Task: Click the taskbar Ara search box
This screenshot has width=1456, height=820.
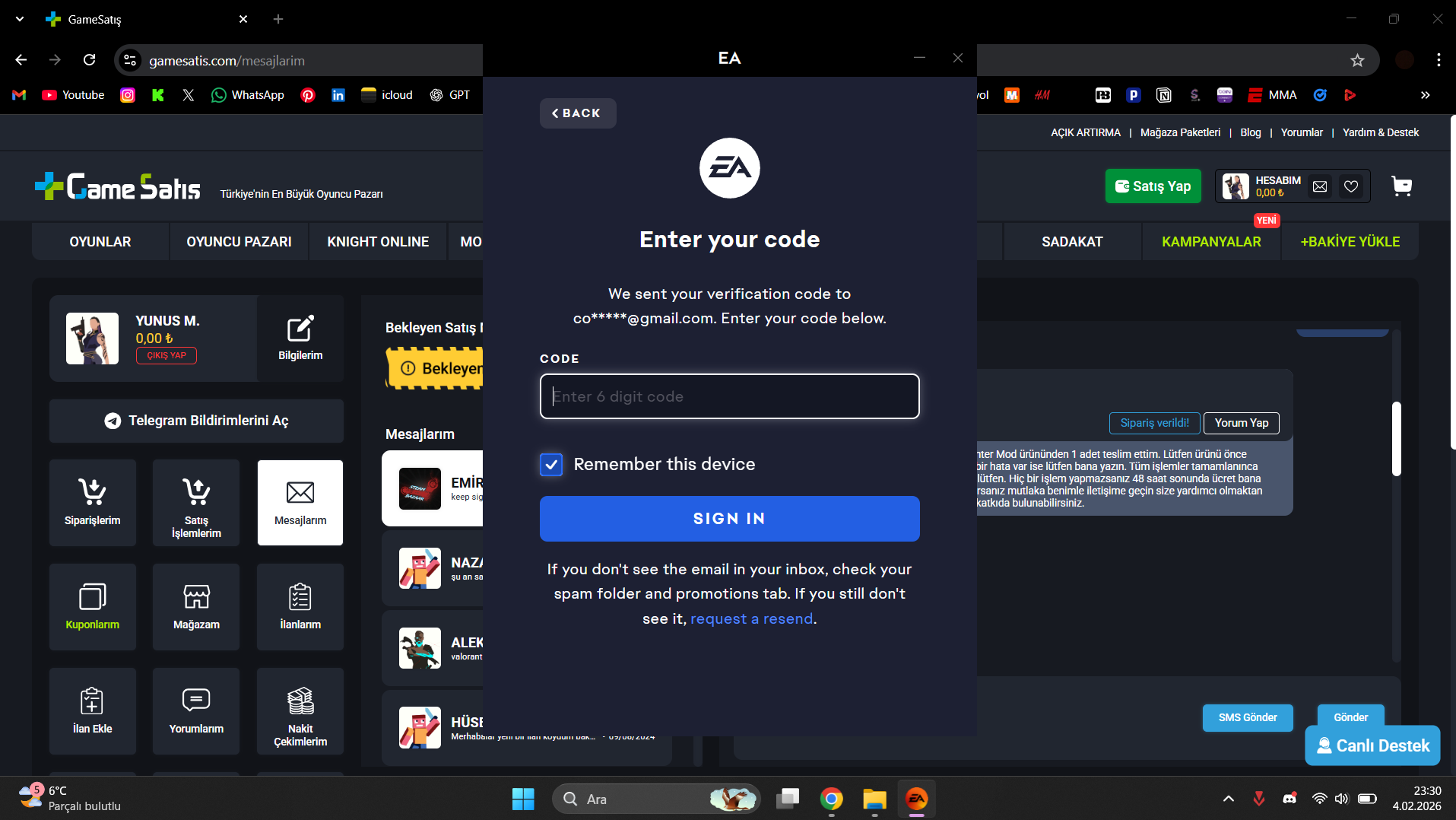Action: pyautogui.click(x=656, y=799)
